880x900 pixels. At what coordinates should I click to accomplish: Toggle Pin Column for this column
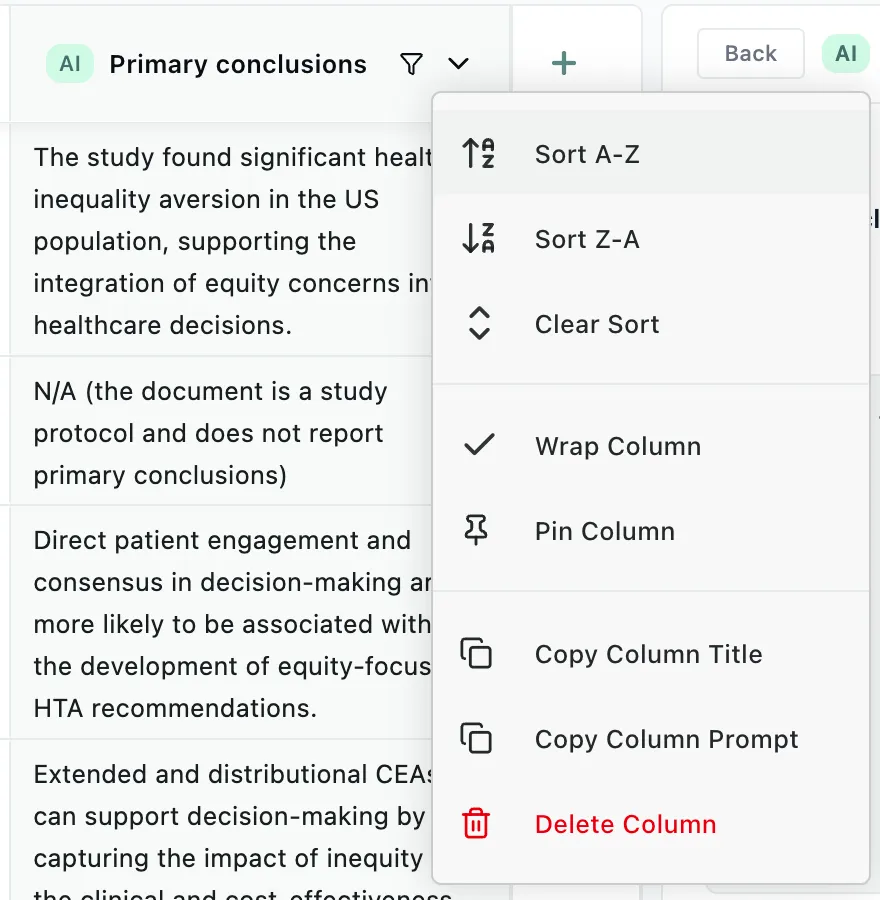tap(651, 530)
